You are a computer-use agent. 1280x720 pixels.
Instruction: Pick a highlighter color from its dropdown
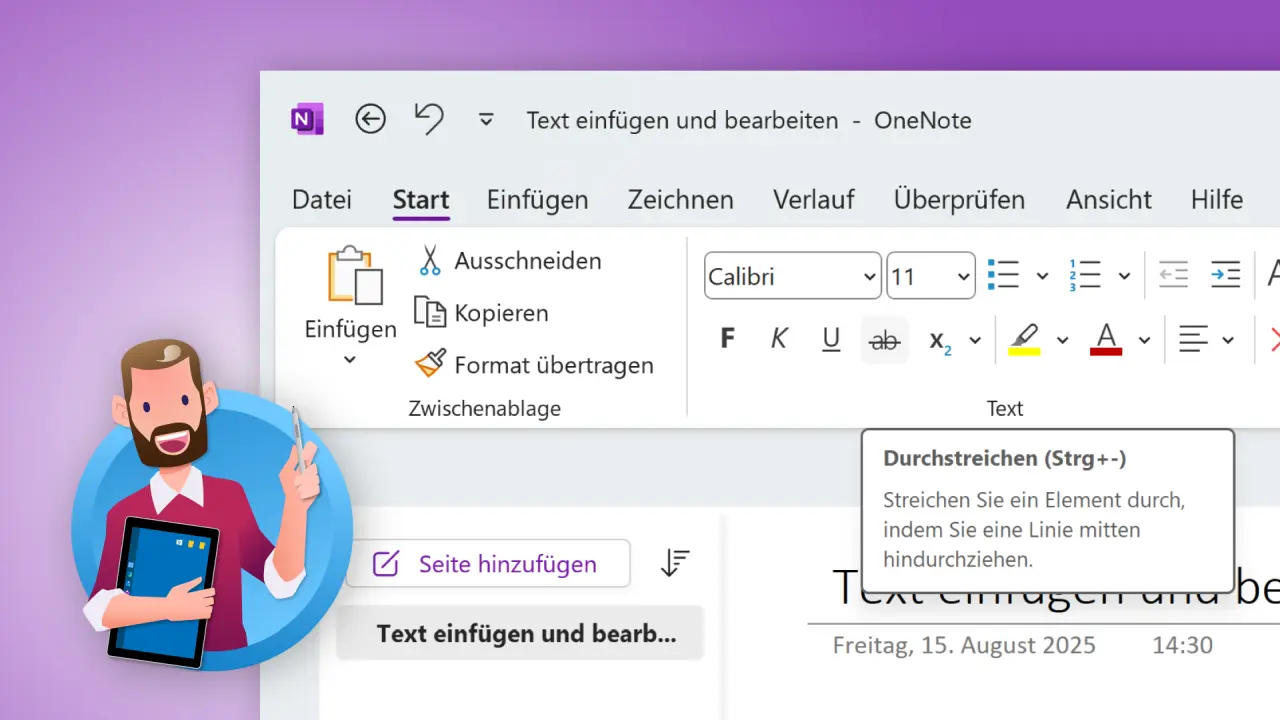click(x=1062, y=339)
